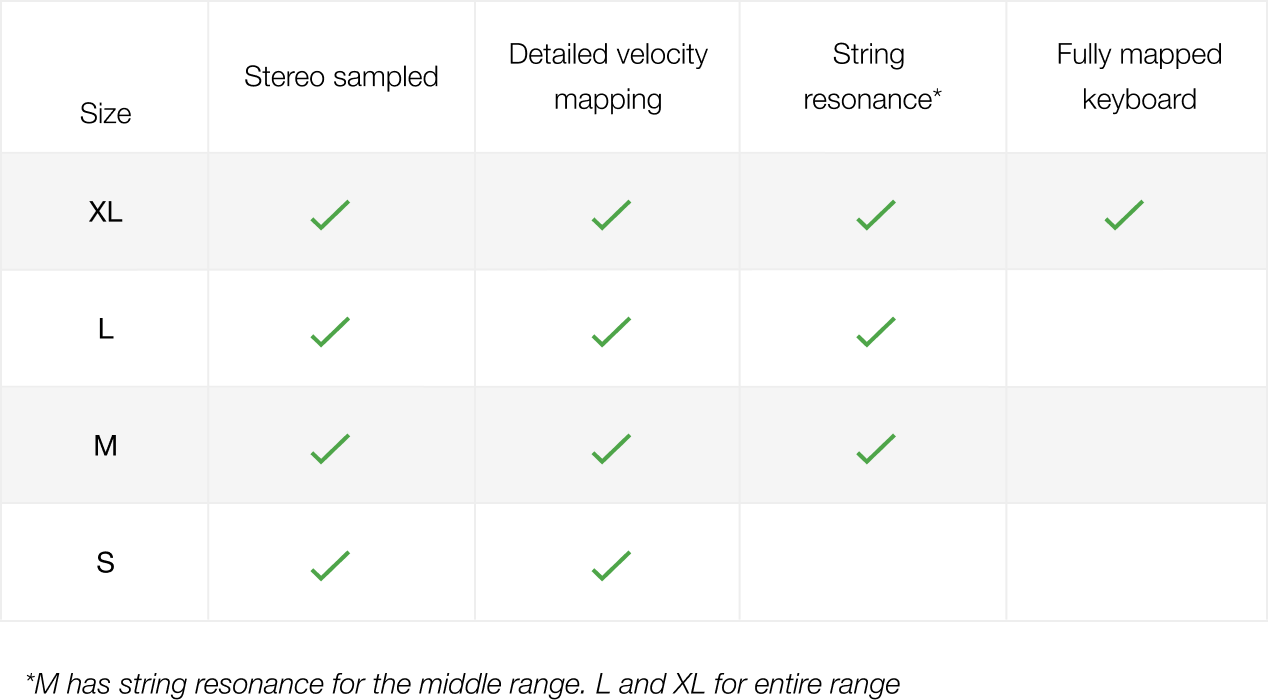Click the XL String resonance checkmark
This screenshot has width=1270, height=700.
875,215
